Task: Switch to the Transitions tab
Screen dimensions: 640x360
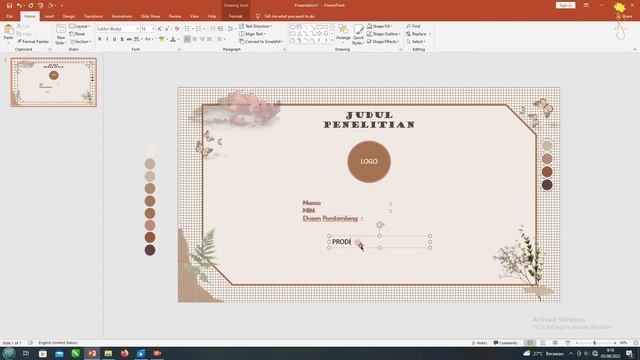Action: [x=93, y=16]
